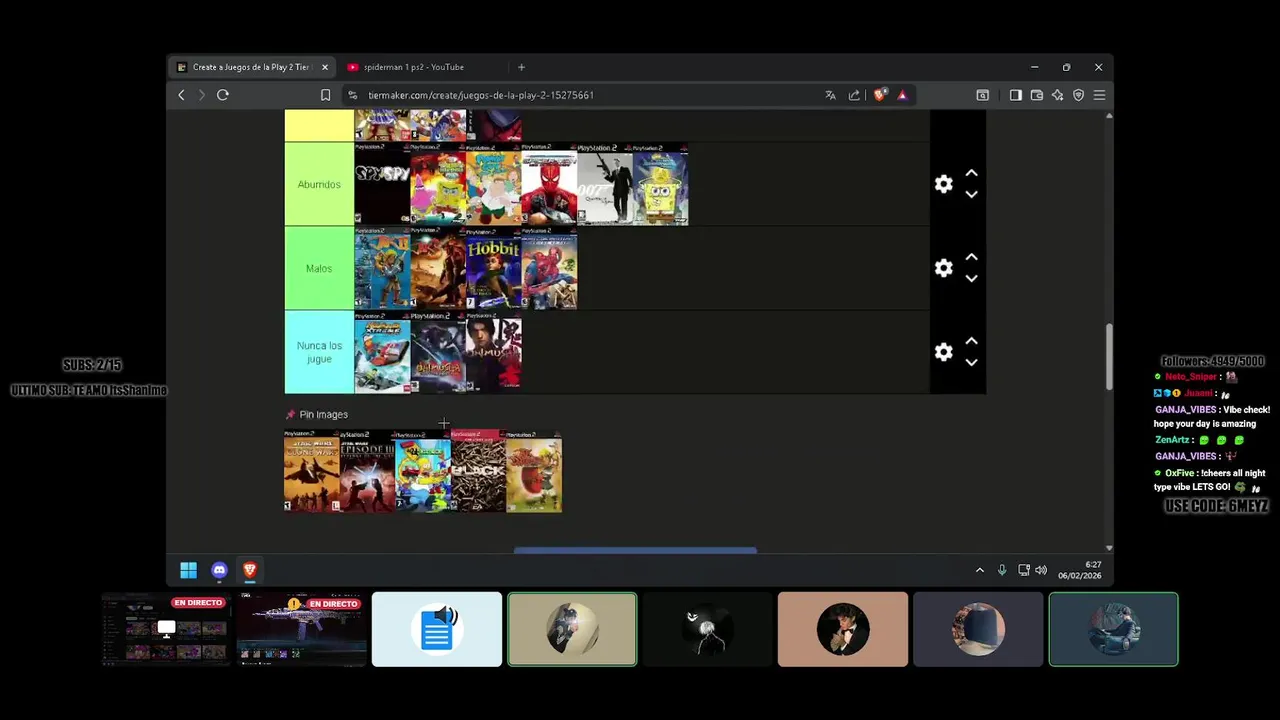Open the Windows Start menu
This screenshot has height=720, width=1280.
(x=188, y=570)
